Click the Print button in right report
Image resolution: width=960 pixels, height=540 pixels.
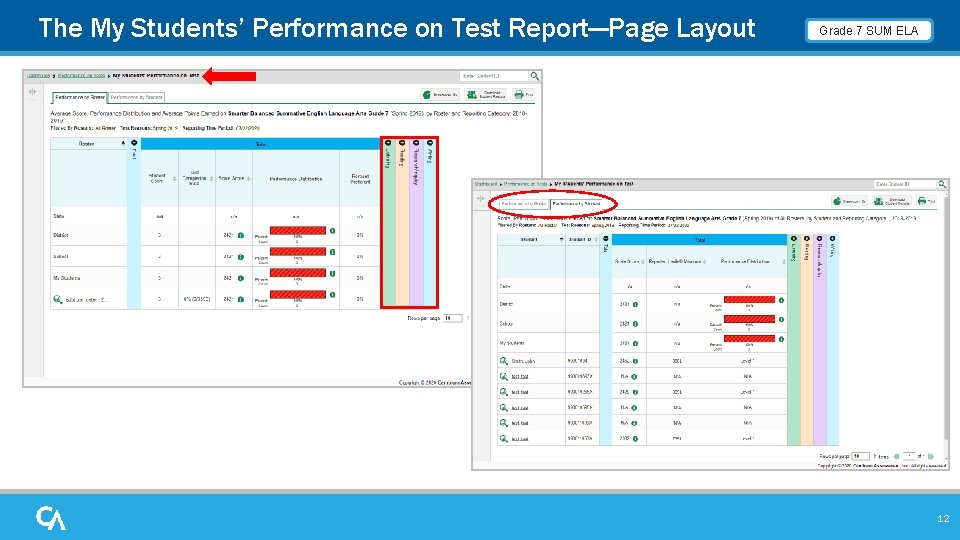coord(926,201)
